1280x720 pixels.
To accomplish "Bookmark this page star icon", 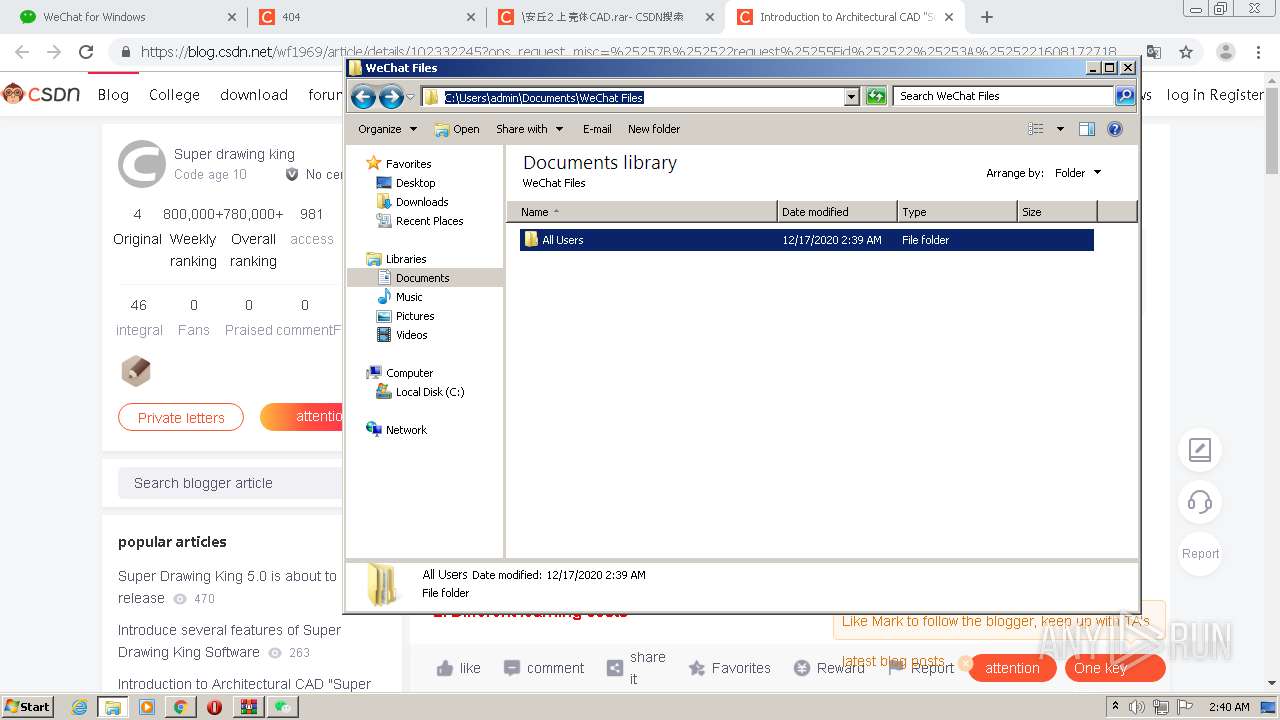I will (1186, 52).
